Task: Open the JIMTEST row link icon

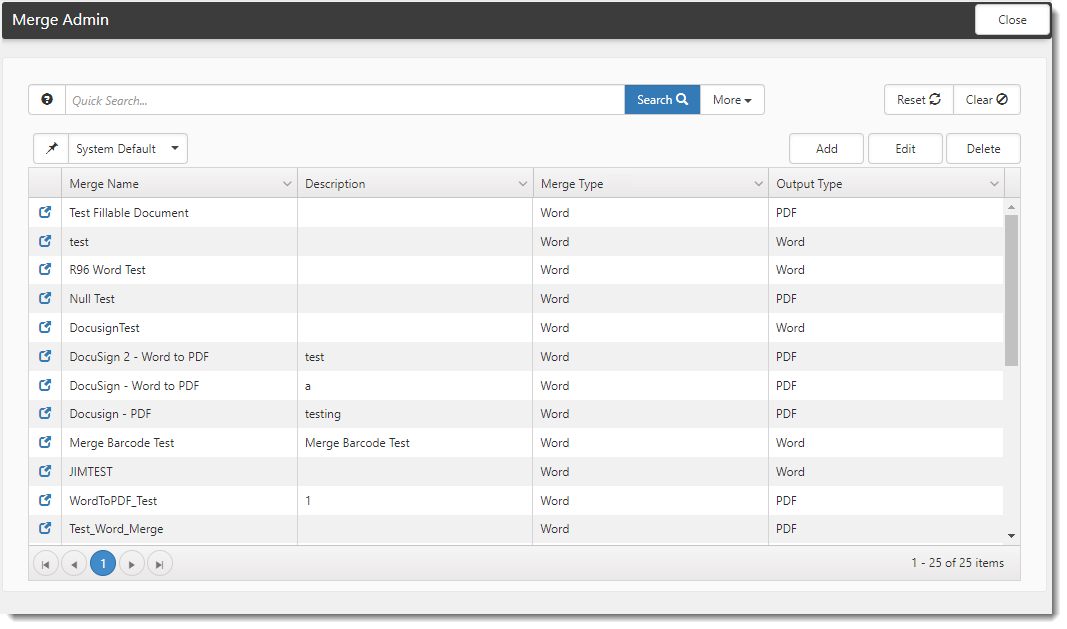Action: click(x=45, y=472)
